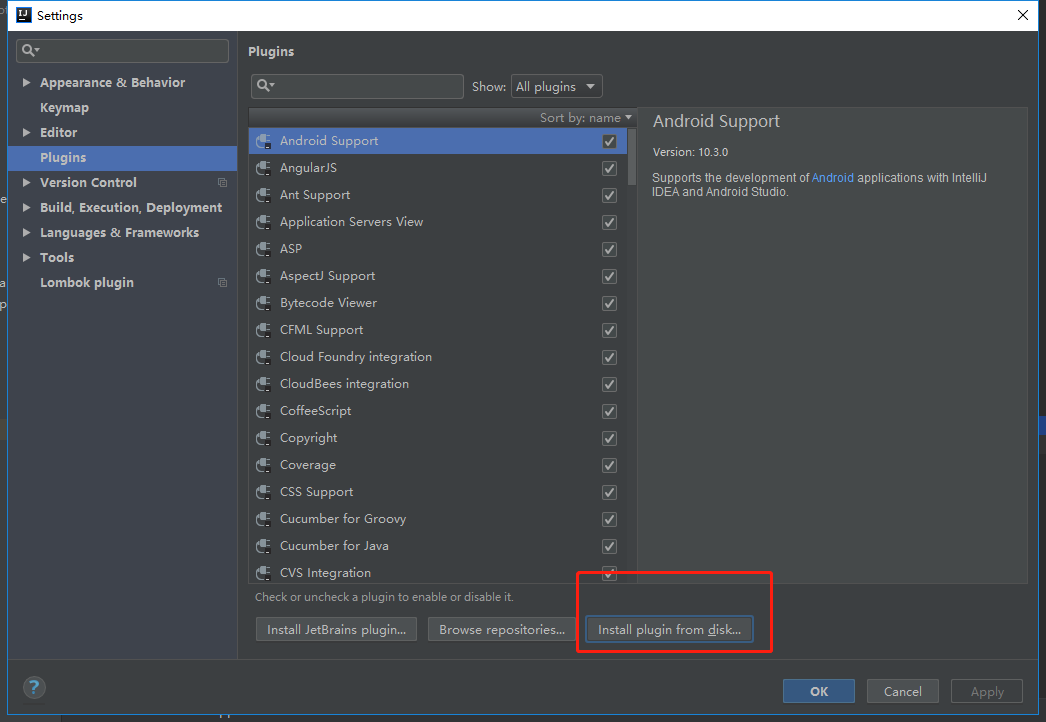This screenshot has width=1046, height=722.
Task: Expand Build, Execution, Deployment arrow
Action: click(27, 208)
